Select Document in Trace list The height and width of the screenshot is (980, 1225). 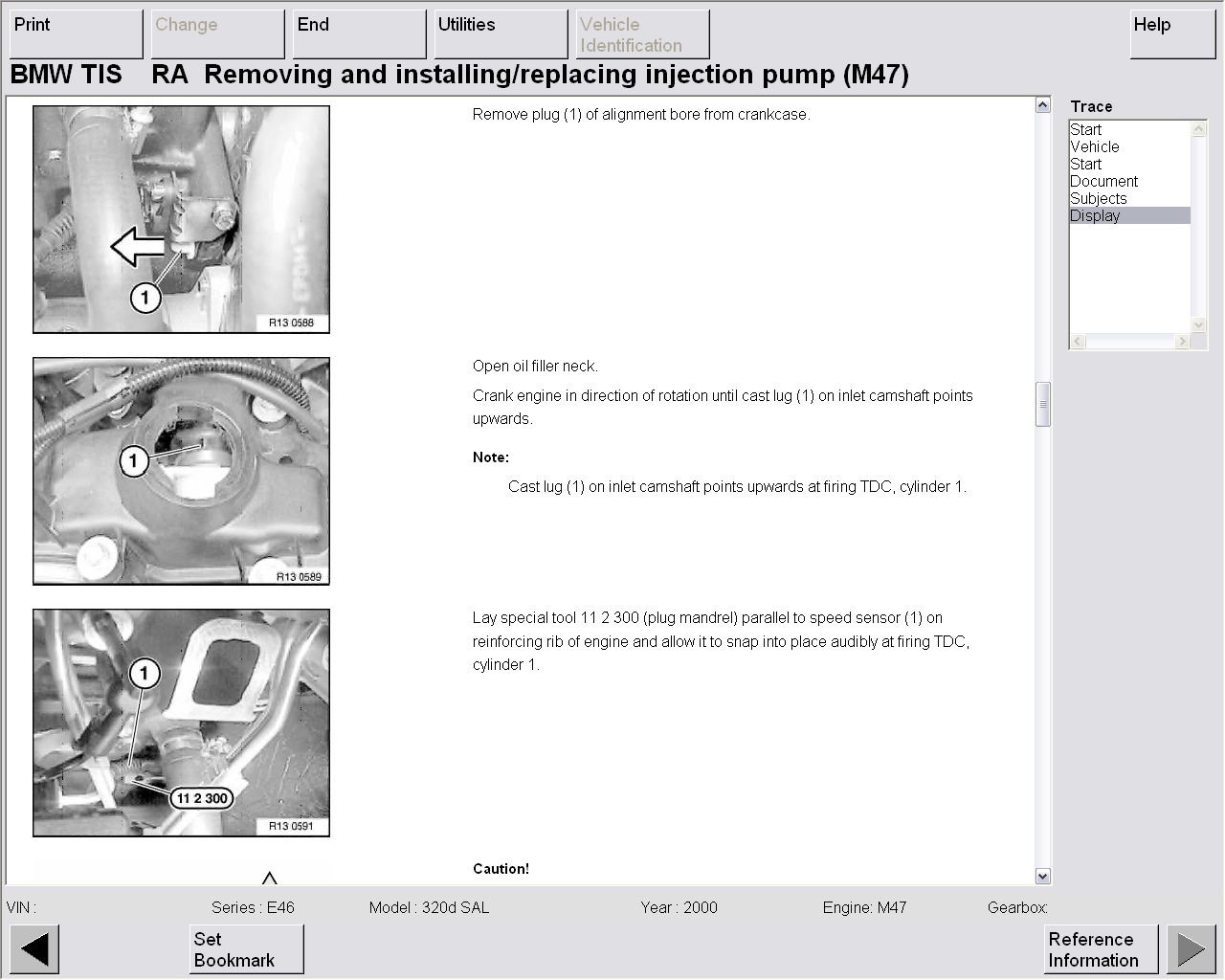click(x=1129, y=181)
